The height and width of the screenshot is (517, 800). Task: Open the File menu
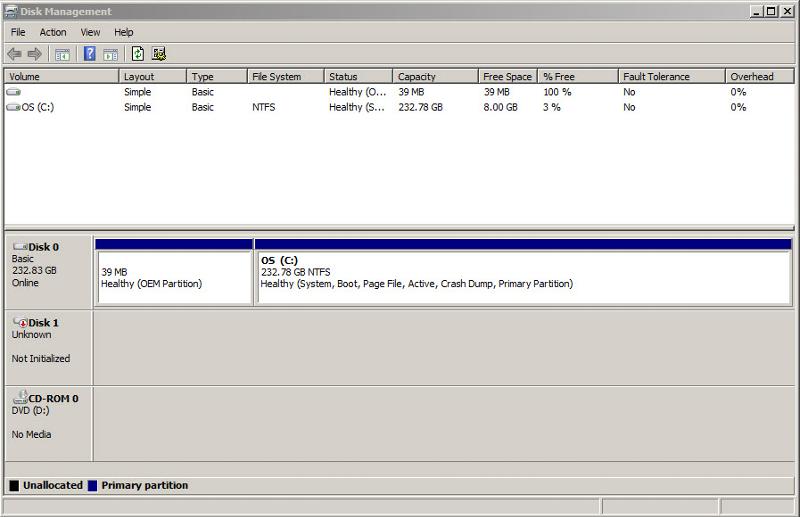[x=18, y=32]
